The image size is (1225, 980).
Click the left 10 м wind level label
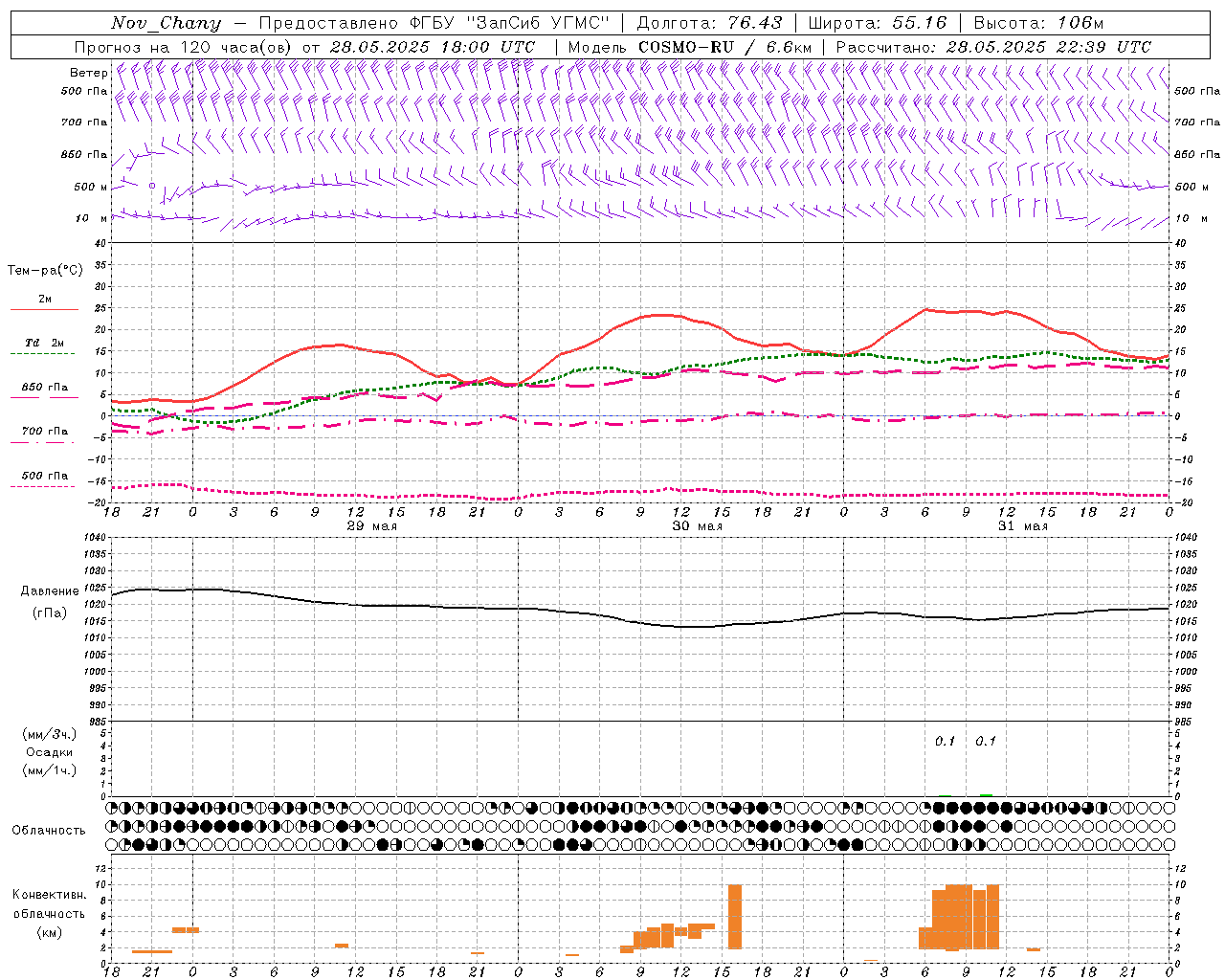click(x=91, y=218)
